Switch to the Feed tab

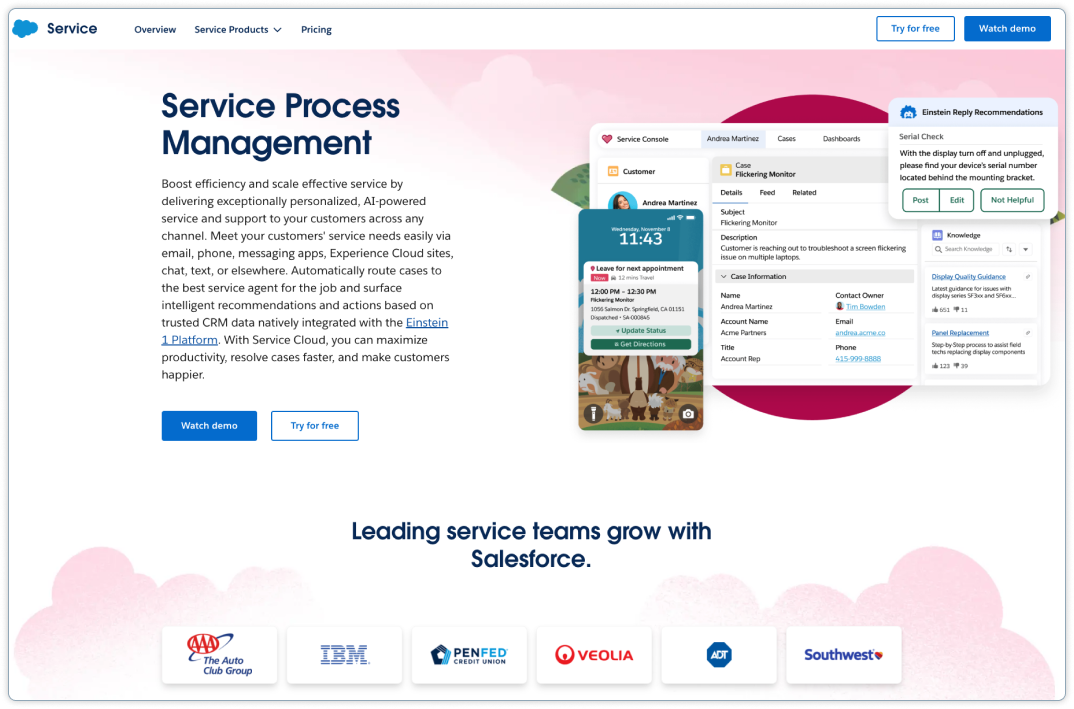coord(767,192)
